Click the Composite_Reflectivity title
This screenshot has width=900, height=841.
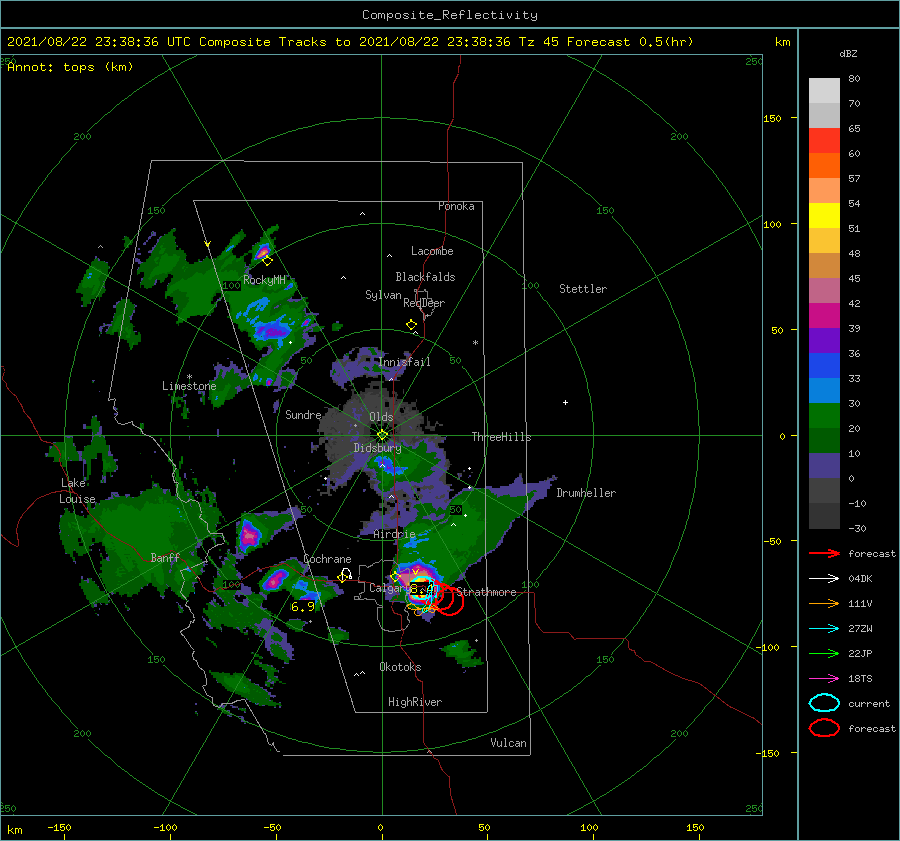point(449,15)
